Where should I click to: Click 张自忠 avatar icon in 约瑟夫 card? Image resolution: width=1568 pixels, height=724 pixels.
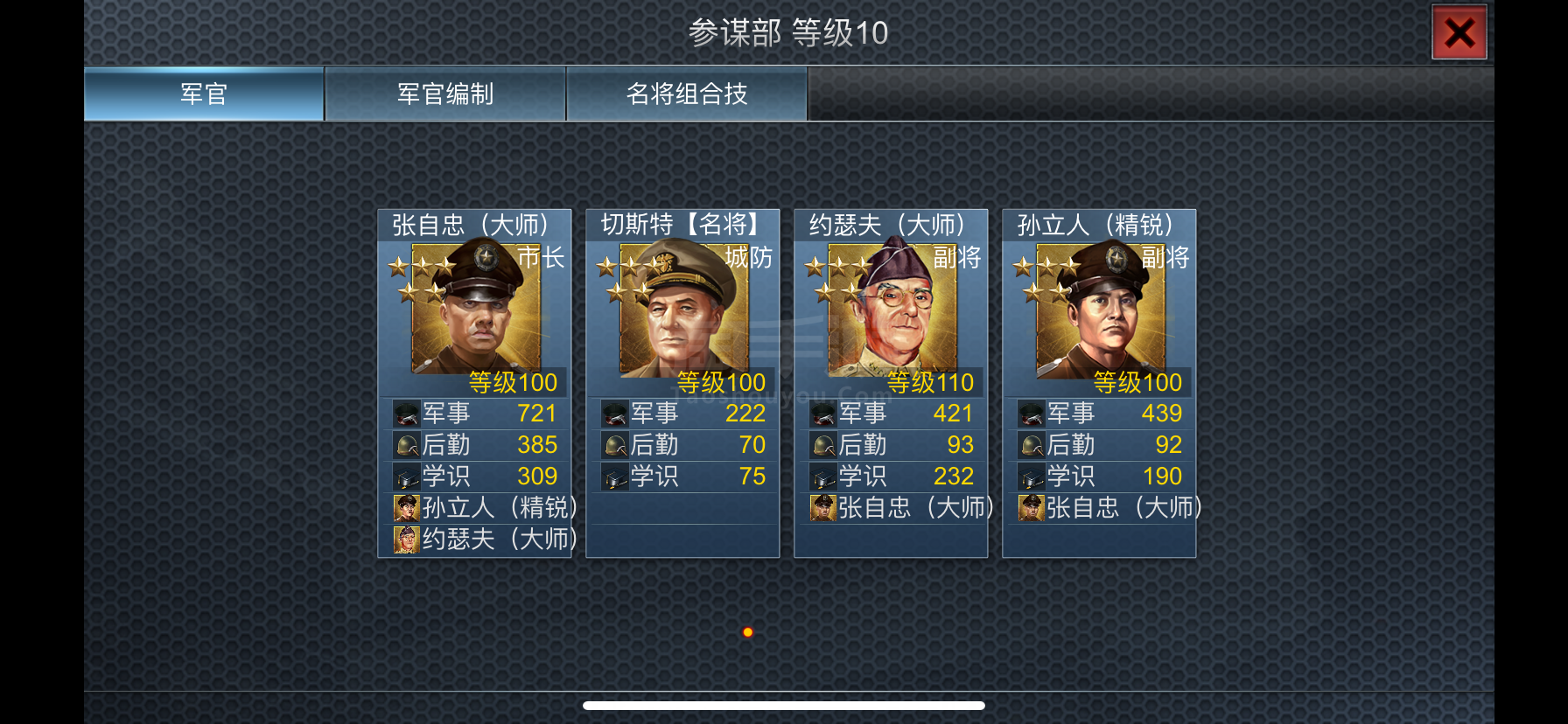(822, 508)
